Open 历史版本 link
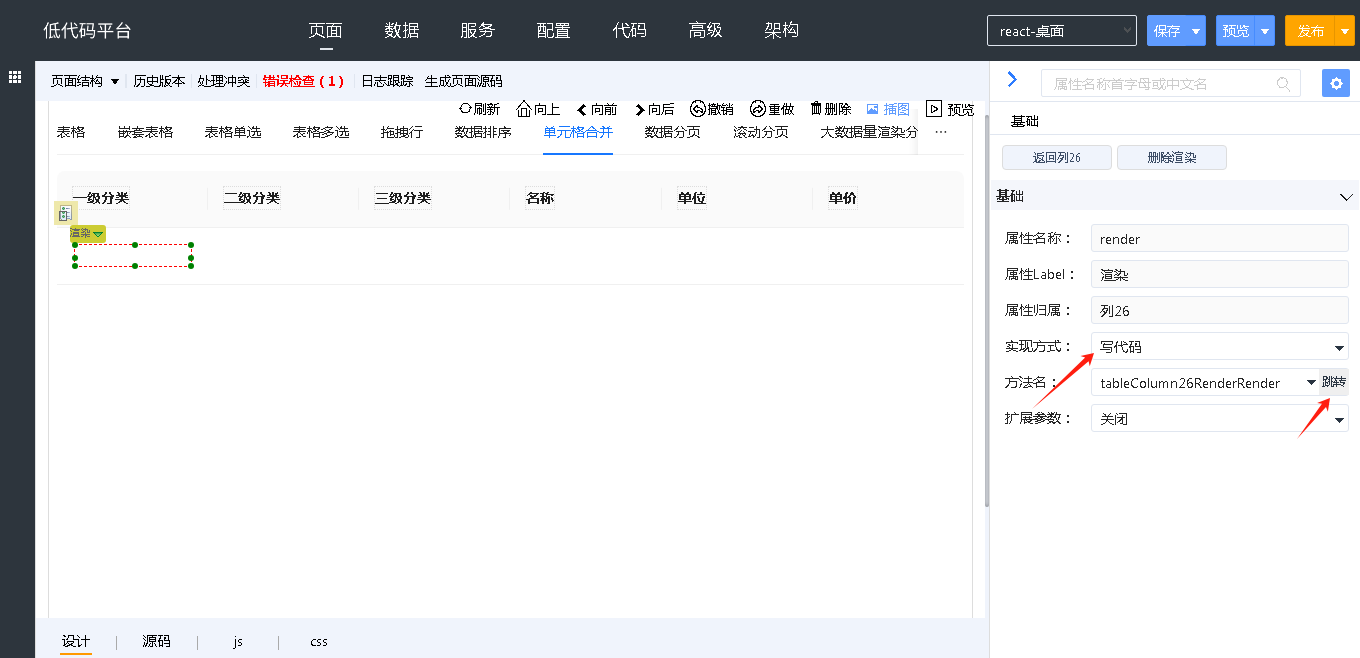The image size is (1360, 658). (x=160, y=81)
